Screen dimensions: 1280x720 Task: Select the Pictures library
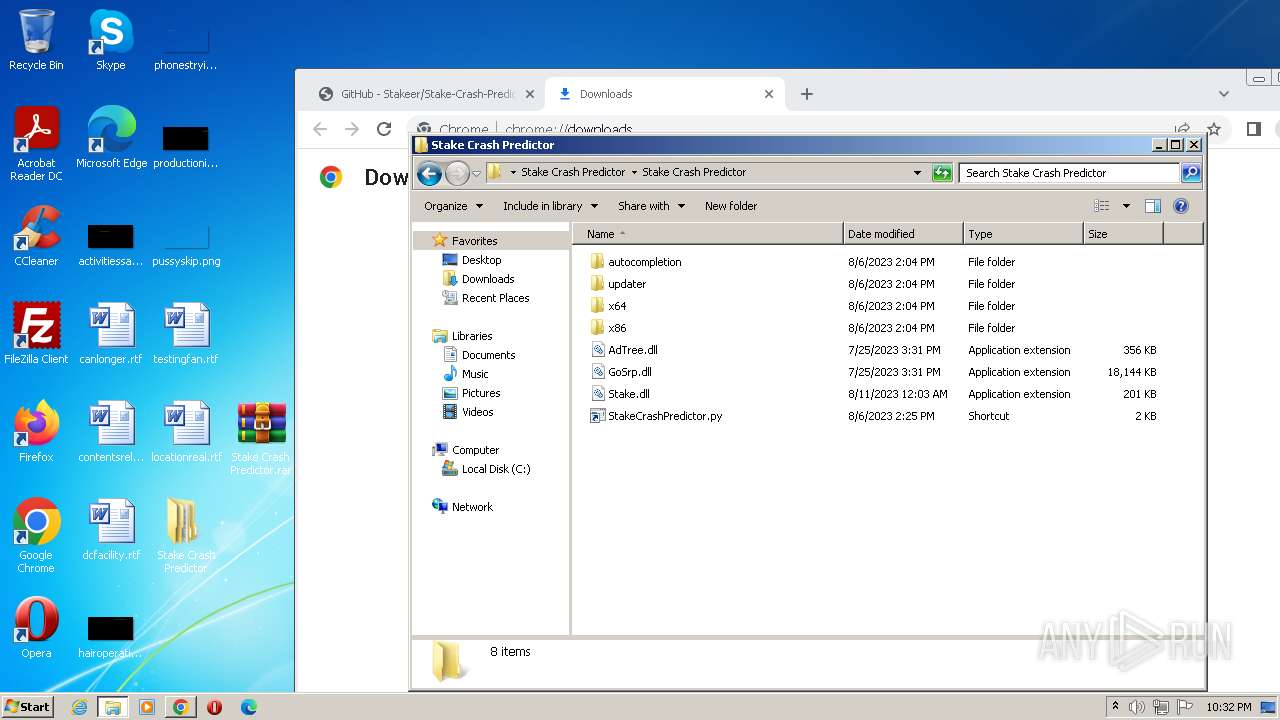click(x=480, y=393)
